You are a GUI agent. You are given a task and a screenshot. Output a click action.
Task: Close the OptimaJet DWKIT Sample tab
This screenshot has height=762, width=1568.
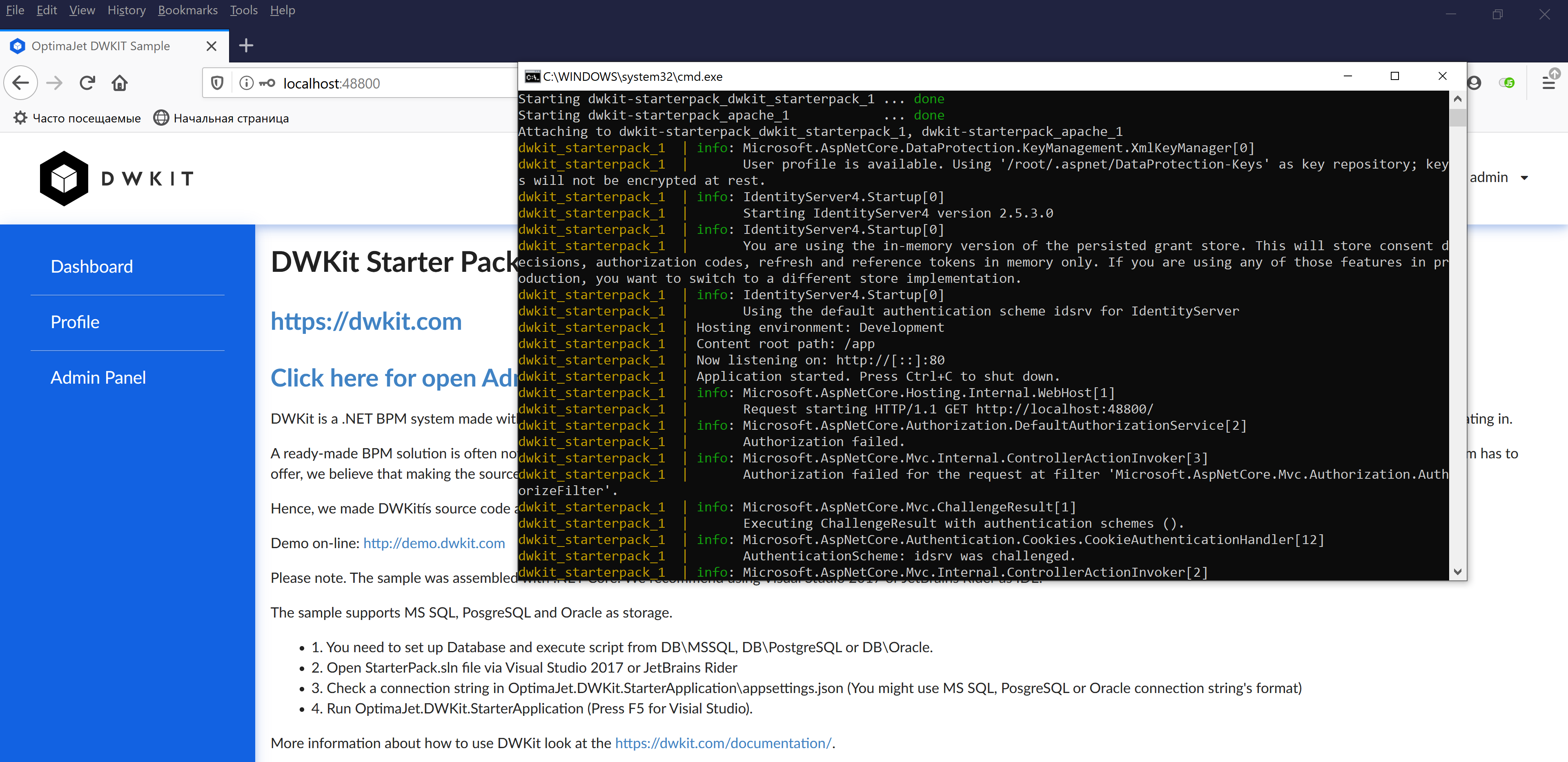(x=211, y=46)
